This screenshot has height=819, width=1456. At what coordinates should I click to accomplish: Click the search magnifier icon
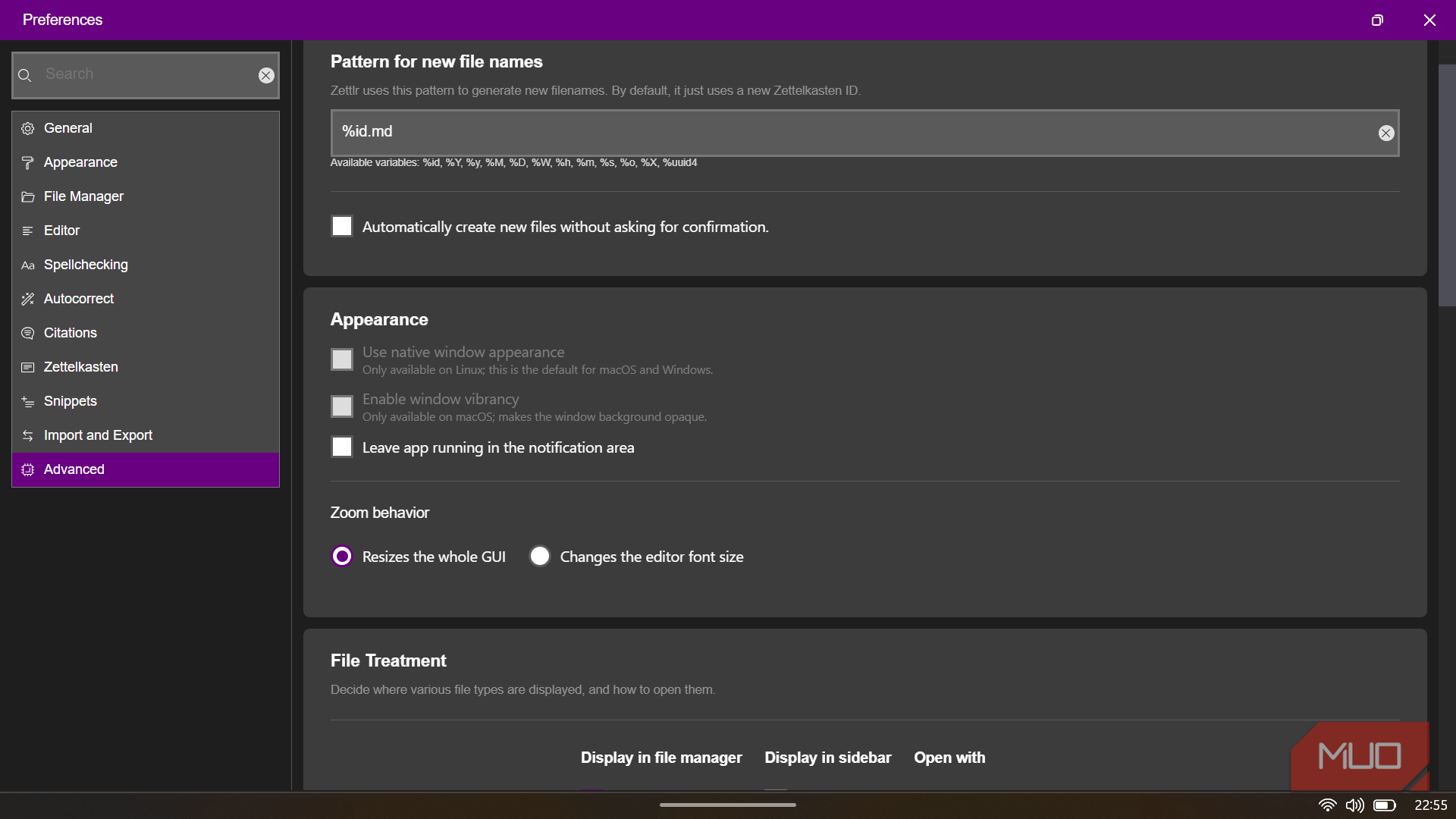(24, 75)
